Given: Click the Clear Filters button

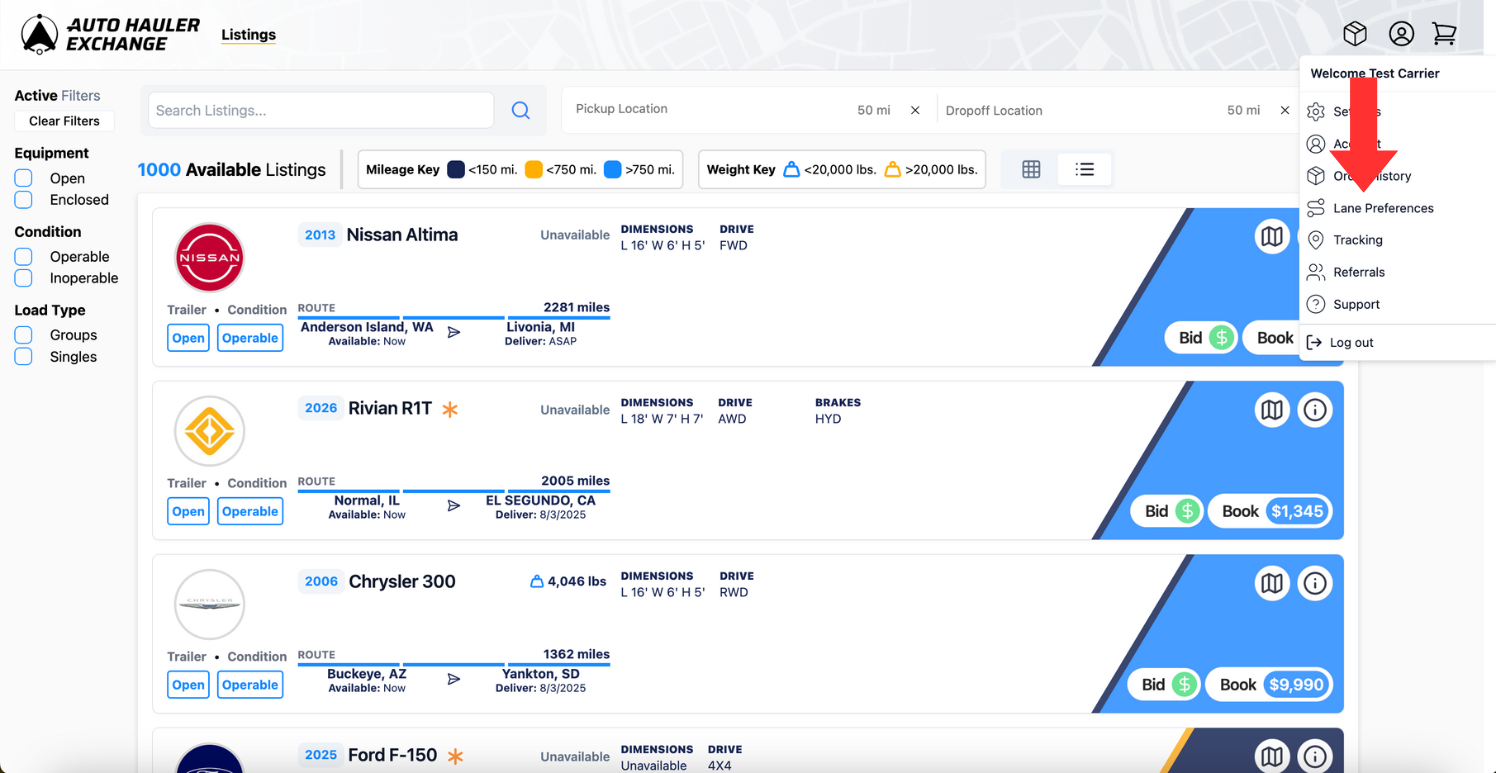Looking at the screenshot, I should [x=64, y=121].
